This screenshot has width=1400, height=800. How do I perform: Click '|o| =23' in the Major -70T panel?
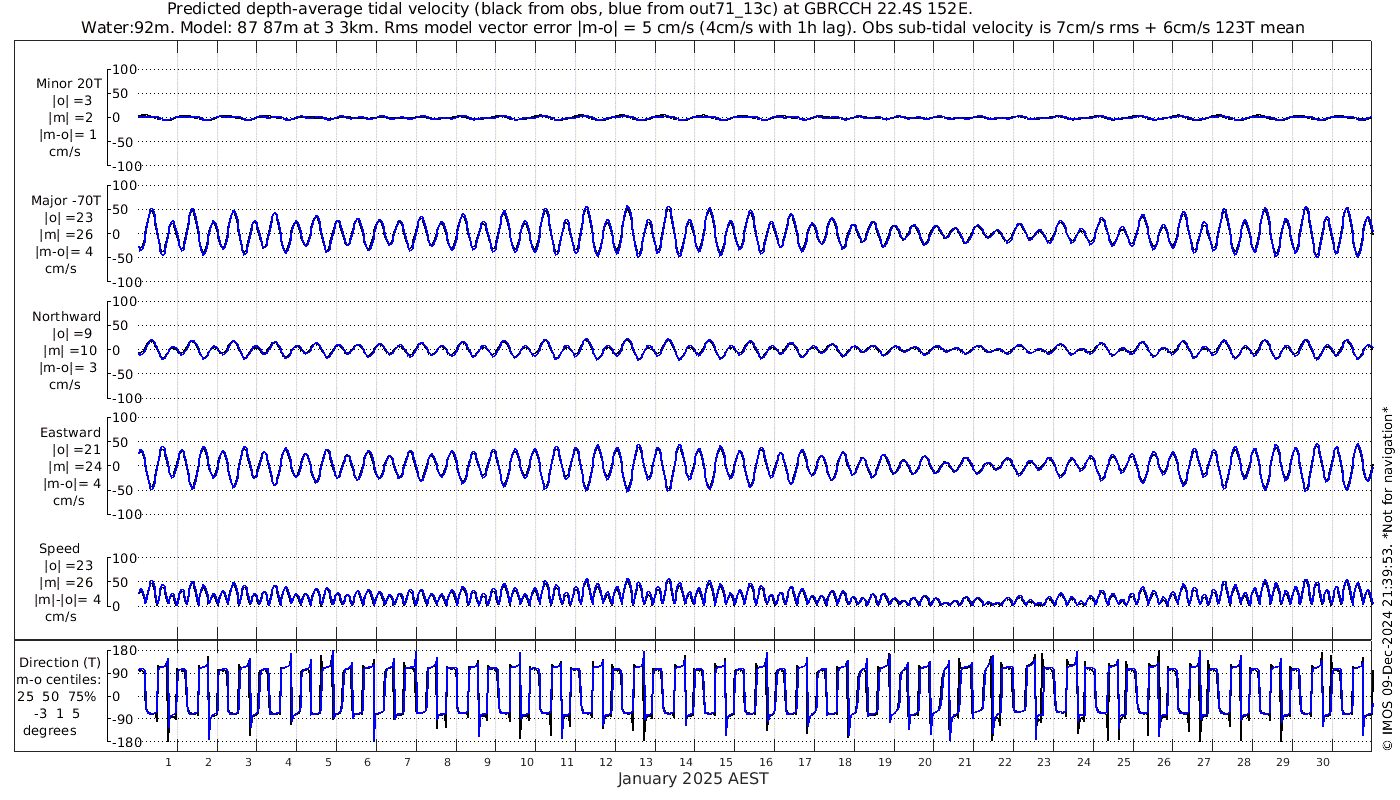[67, 218]
